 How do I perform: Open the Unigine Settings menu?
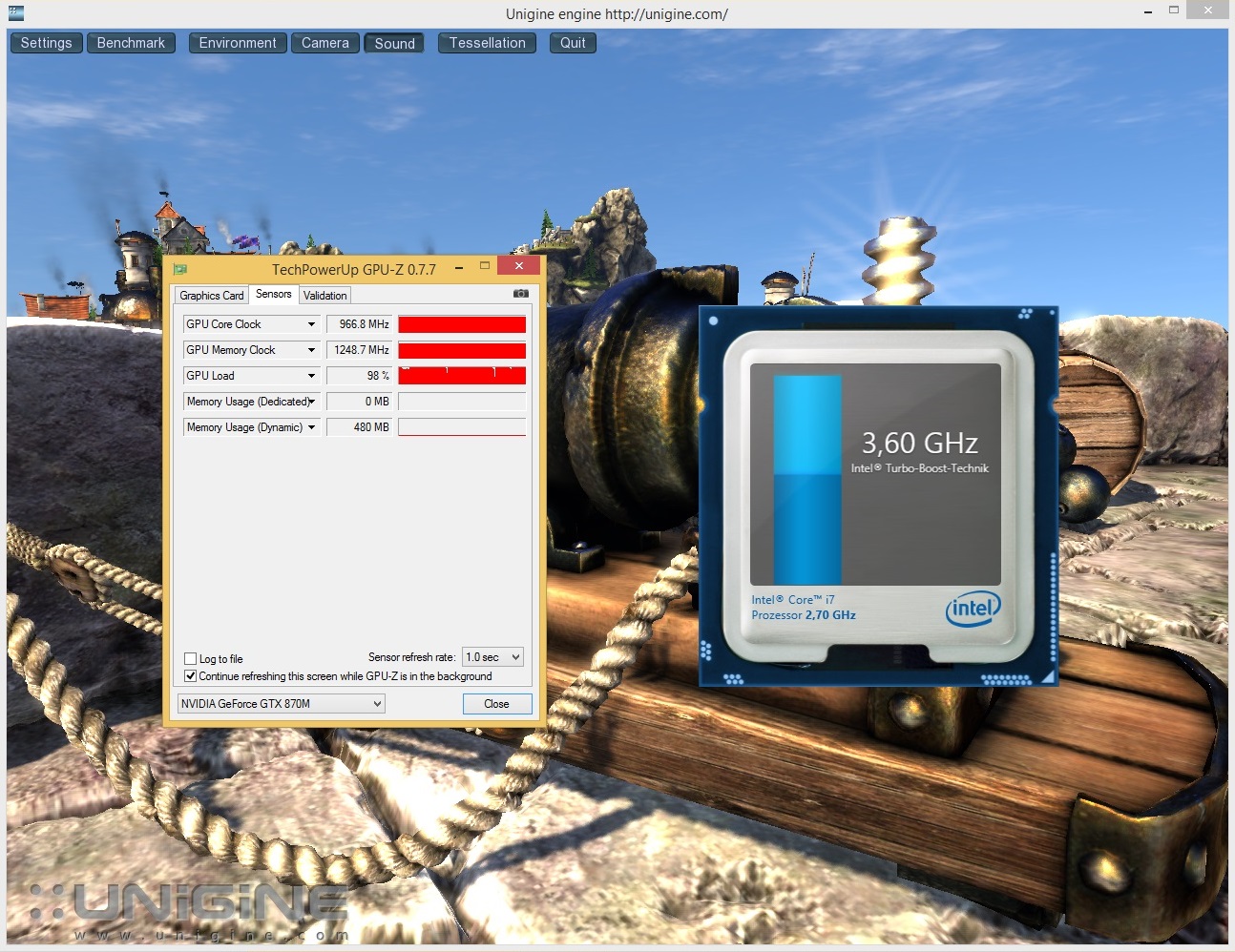coord(46,43)
